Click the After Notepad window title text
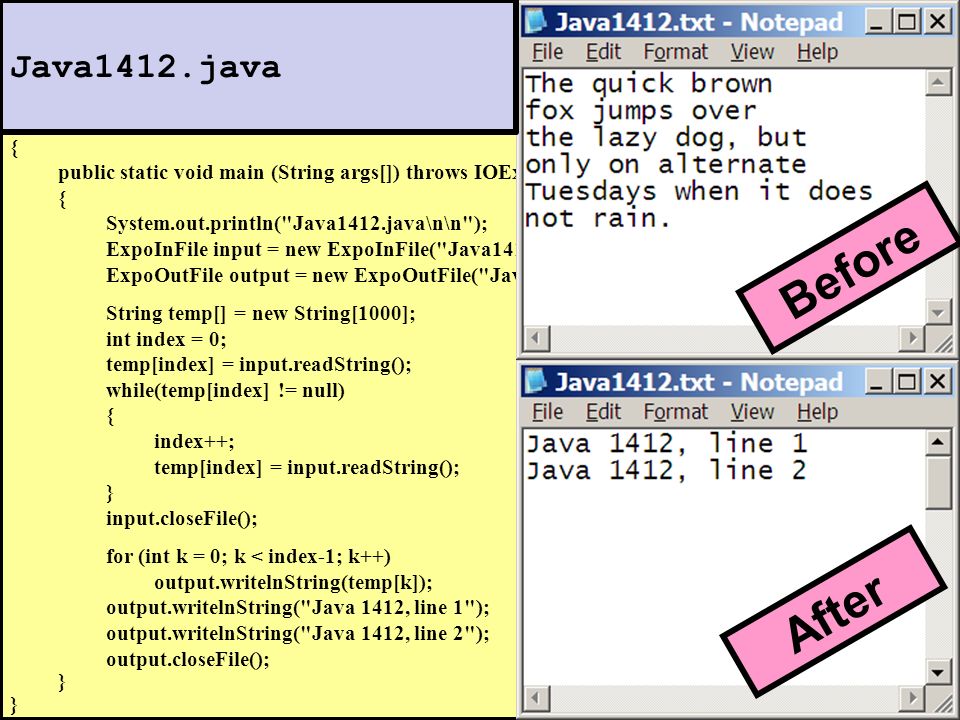Screen dimensions: 960x720 [x=699, y=383]
